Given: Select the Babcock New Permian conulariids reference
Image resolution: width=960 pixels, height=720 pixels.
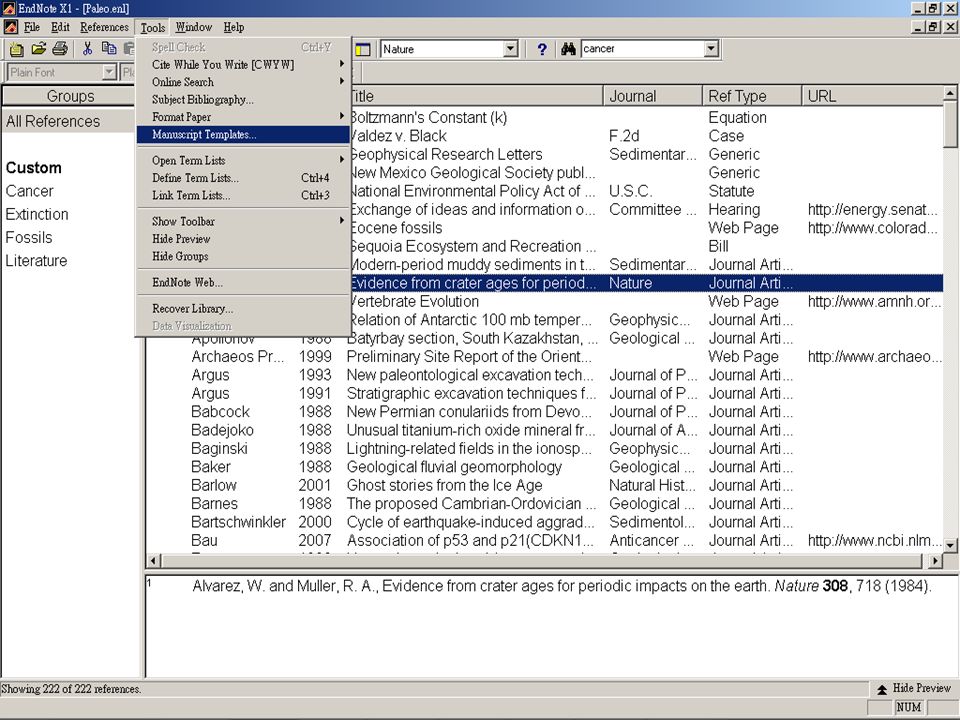Looking at the screenshot, I should (x=544, y=411).
